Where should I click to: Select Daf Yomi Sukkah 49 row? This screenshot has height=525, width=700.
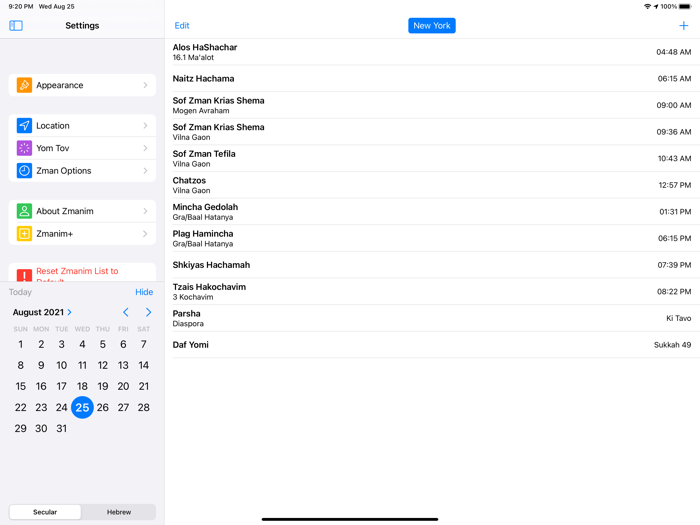[432, 345]
